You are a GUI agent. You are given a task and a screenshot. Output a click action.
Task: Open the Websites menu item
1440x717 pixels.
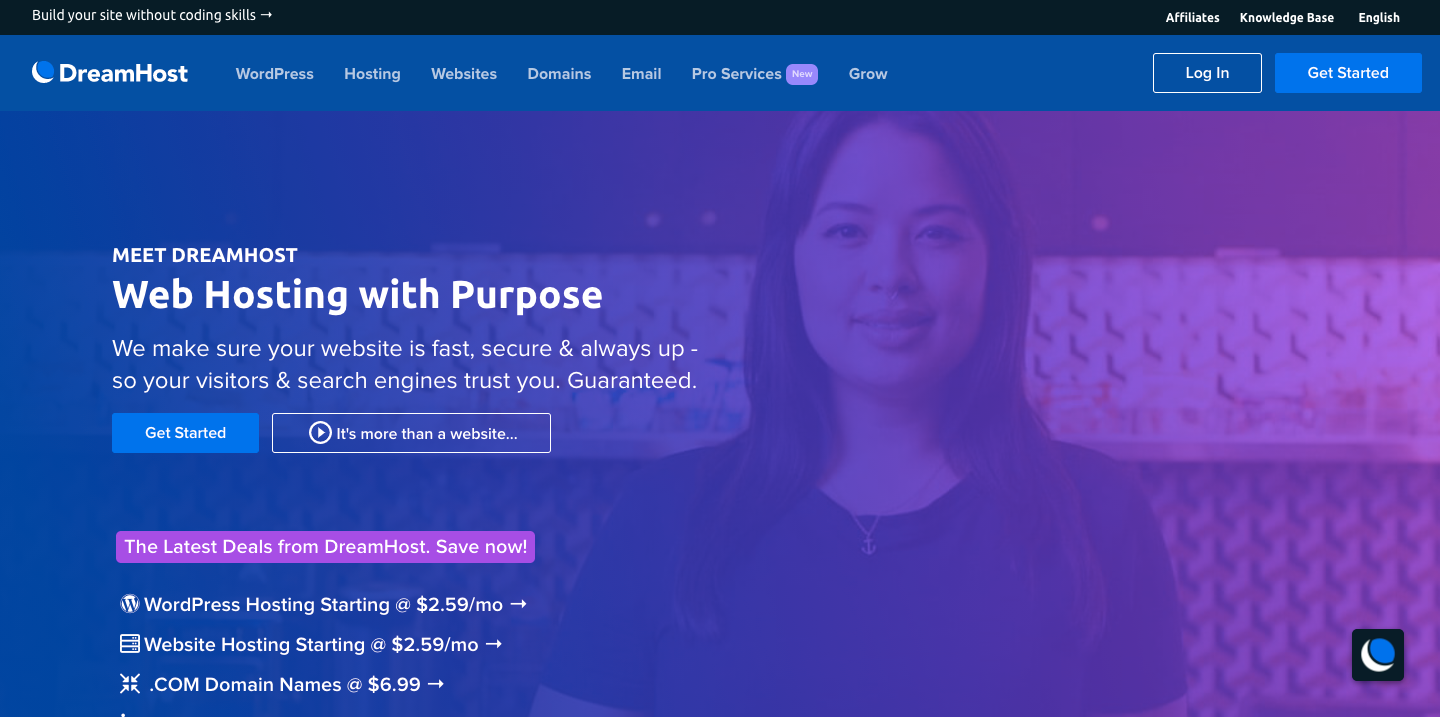464,74
